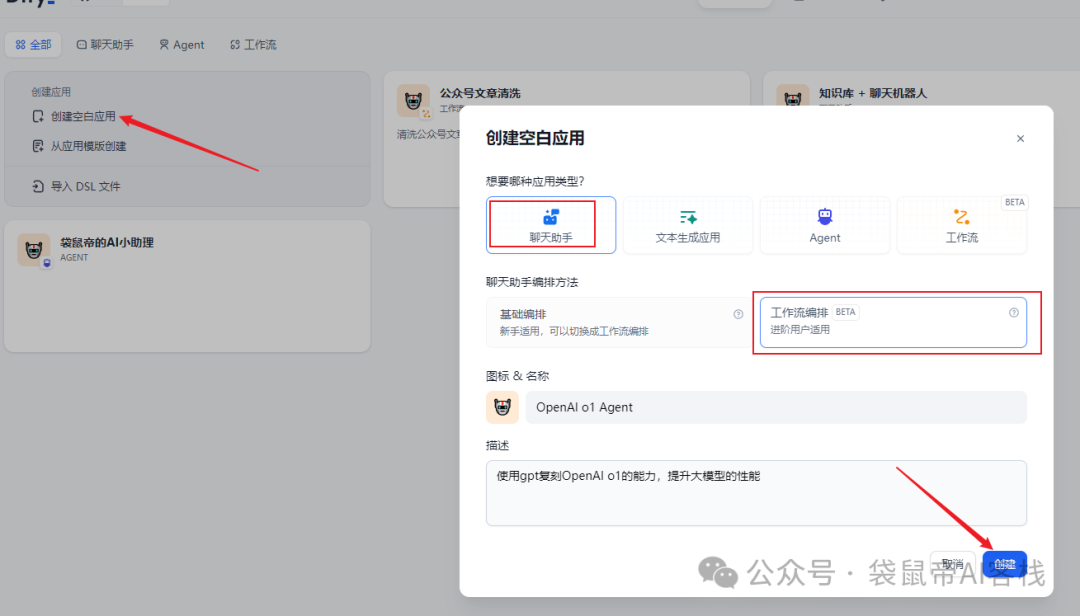The height and width of the screenshot is (616, 1080).
Task: Open the 袋鼠帝的AI小助理 app card
Action: click(187, 286)
